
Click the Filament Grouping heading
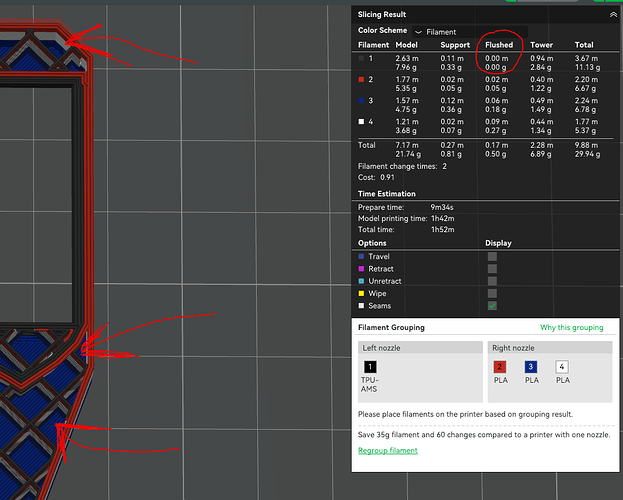[391, 328]
